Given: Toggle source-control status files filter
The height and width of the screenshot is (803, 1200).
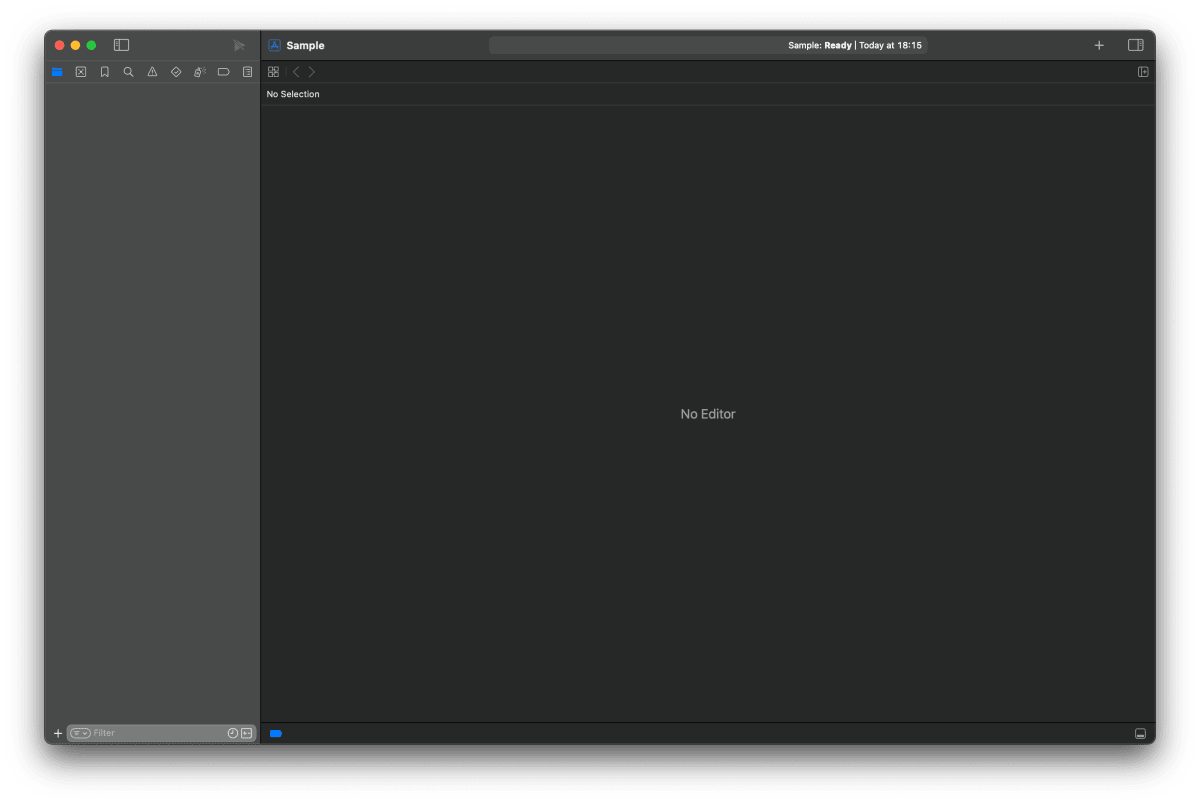Looking at the screenshot, I should (247, 733).
